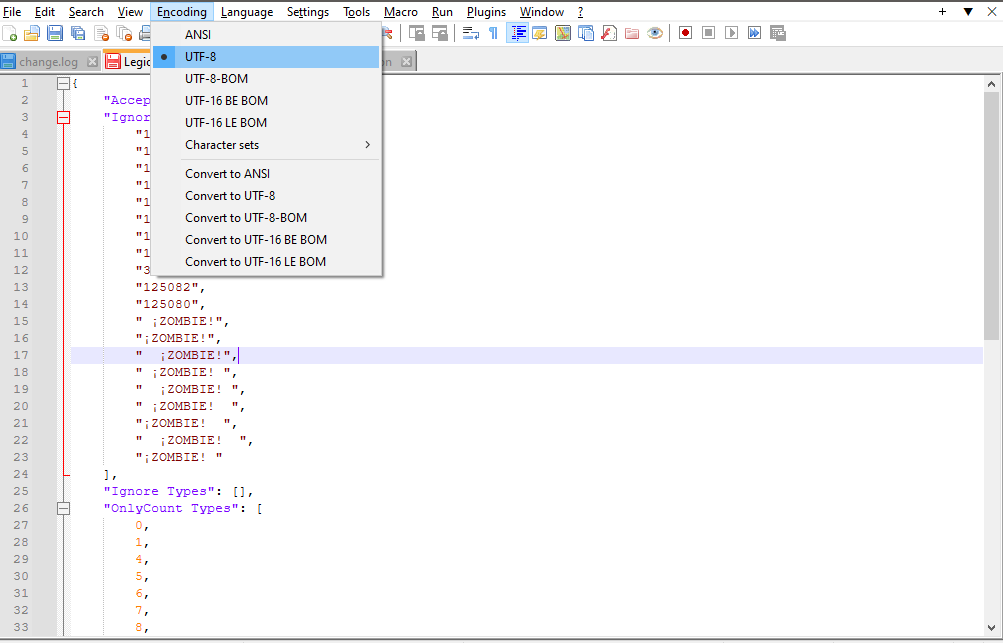Collapse the fold marker on line 3

point(64,117)
